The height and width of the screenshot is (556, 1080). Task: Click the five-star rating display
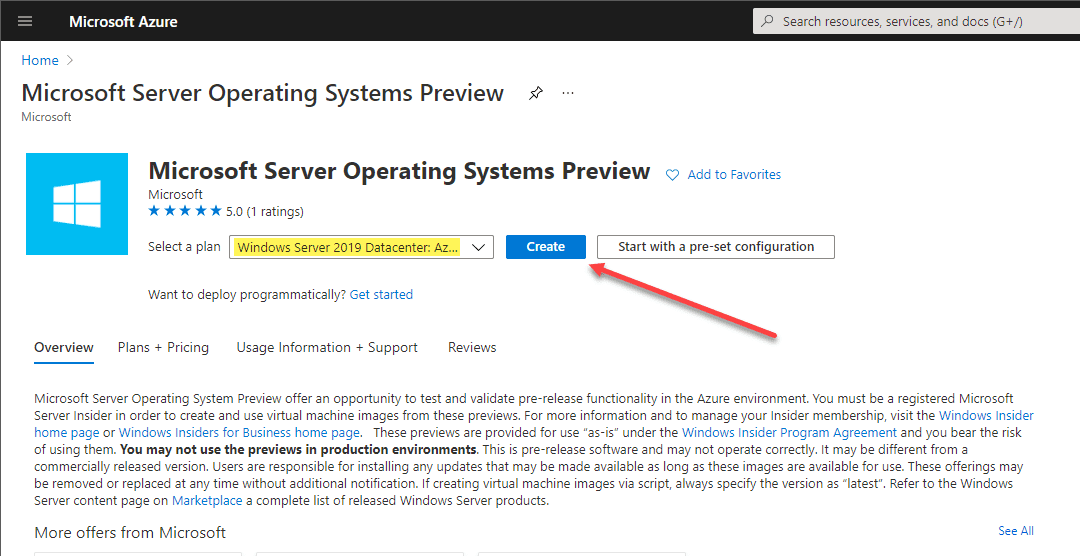184,211
